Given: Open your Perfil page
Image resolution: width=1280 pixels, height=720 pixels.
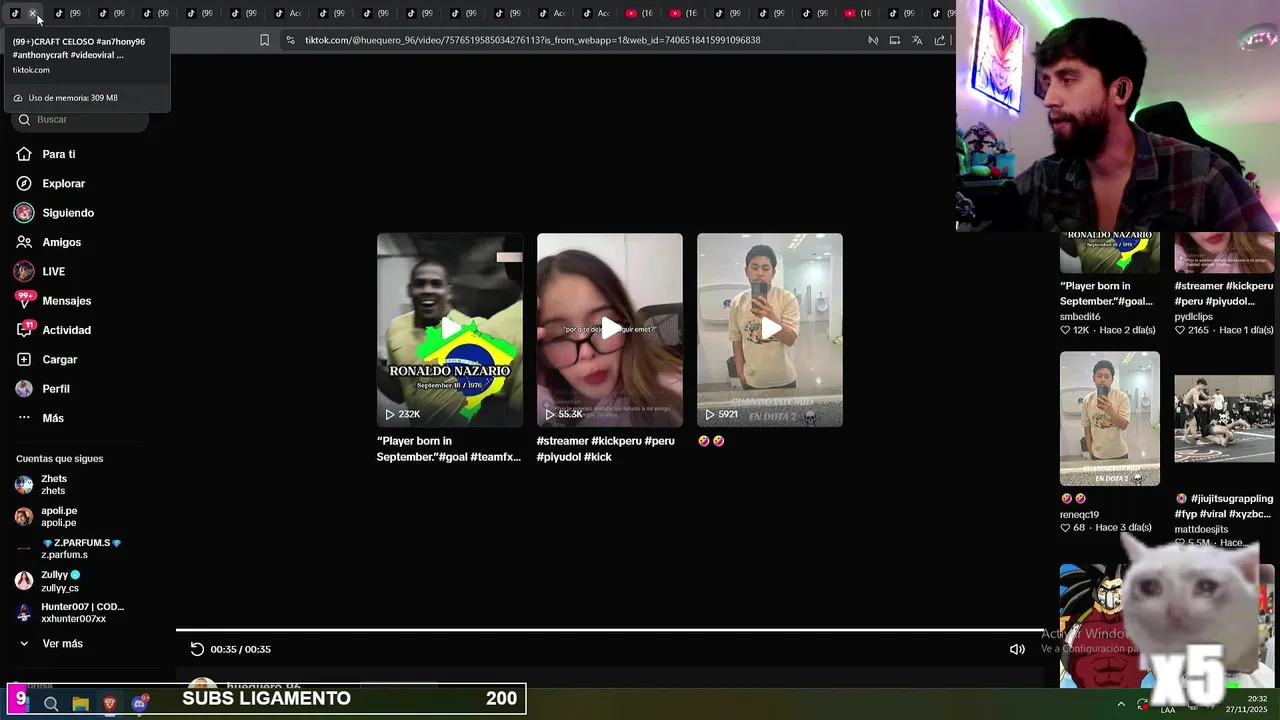Looking at the screenshot, I should 56,389.
